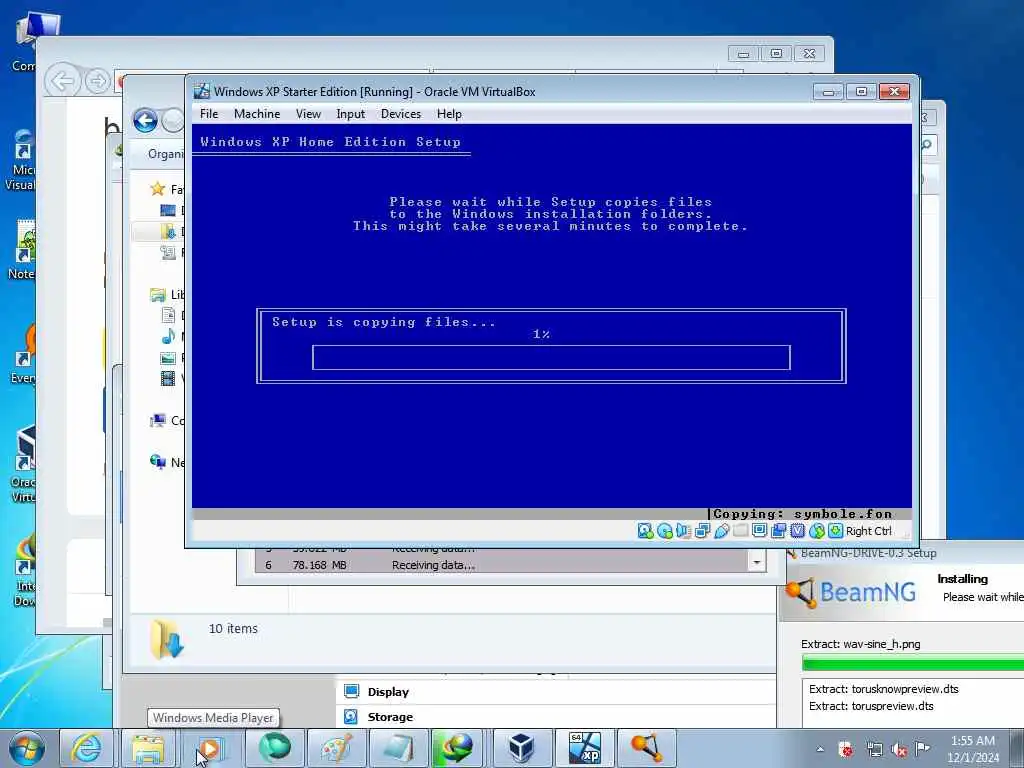This screenshot has width=1024, height=768.
Task: Click the green sphere taskbar icon
Action: tap(274, 748)
